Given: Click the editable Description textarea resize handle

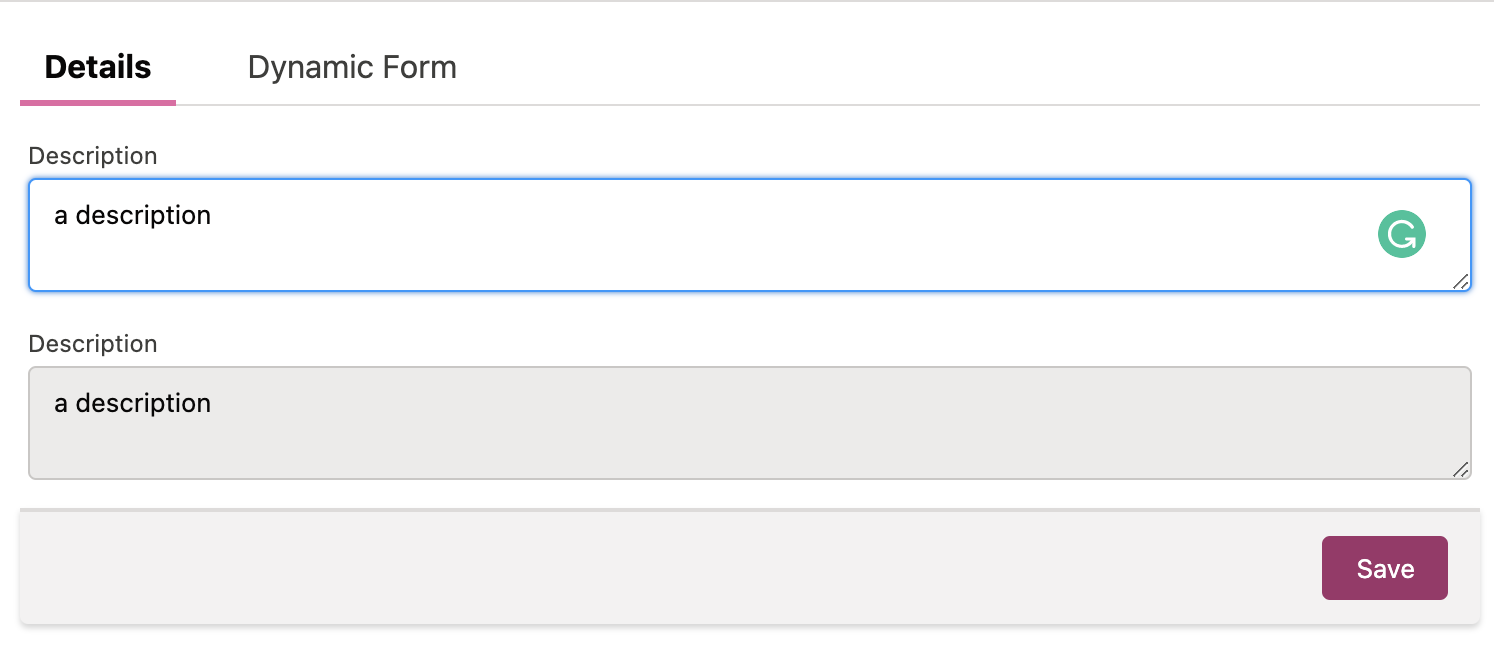Looking at the screenshot, I should [x=1460, y=281].
